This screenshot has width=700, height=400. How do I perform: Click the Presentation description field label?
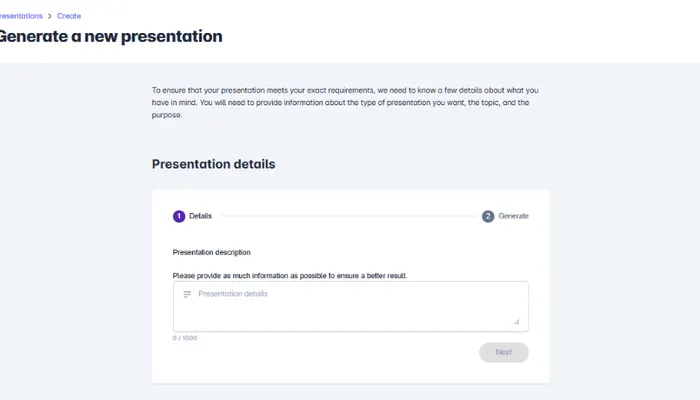click(211, 252)
